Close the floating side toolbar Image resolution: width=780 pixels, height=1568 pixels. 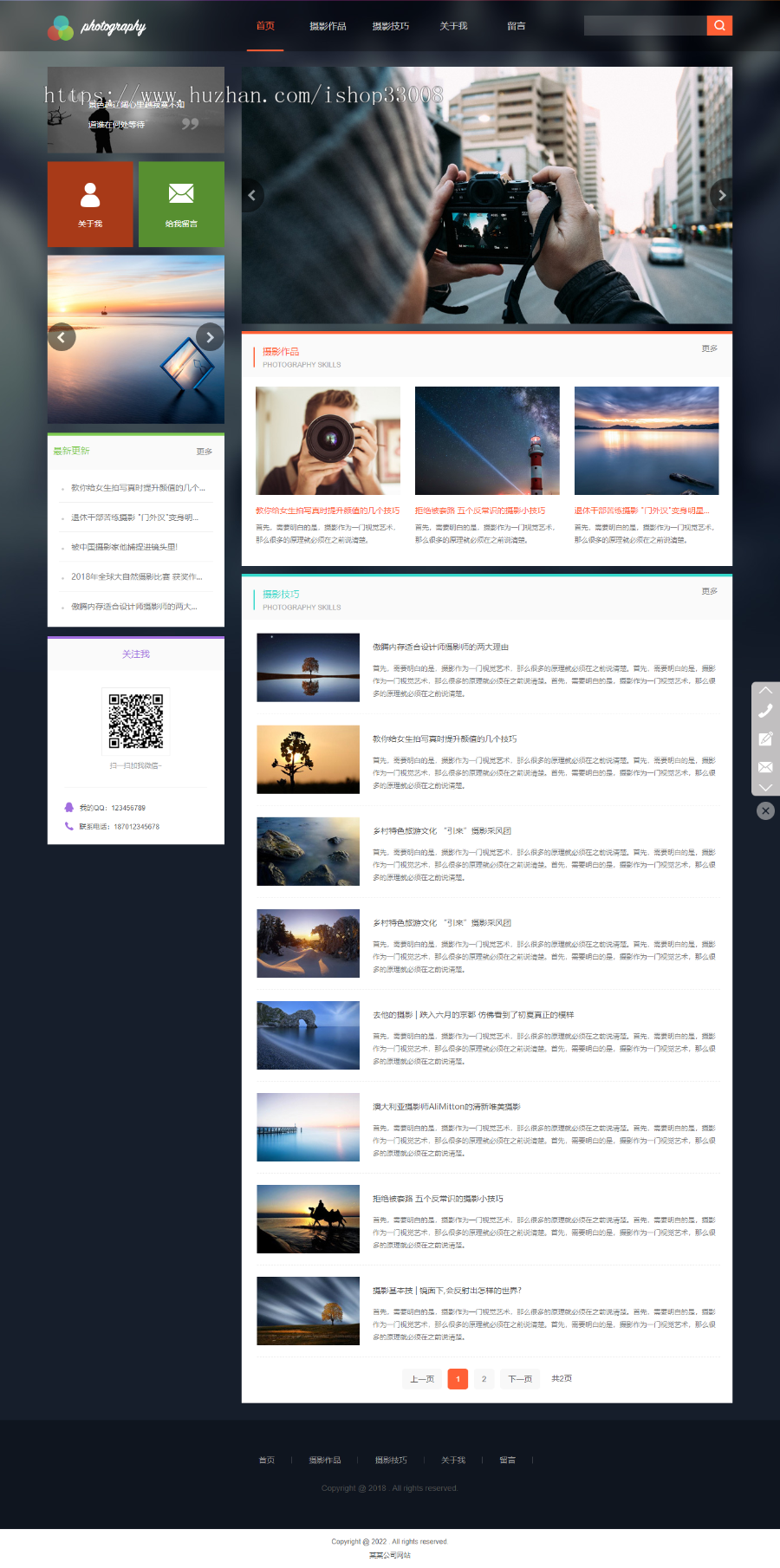click(765, 810)
